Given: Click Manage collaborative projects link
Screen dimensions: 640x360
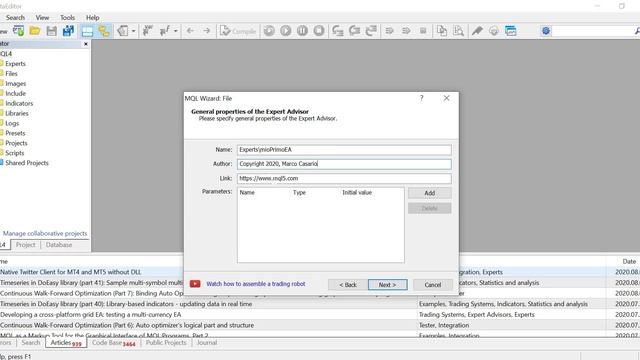Looking at the screenshot, I should 45,233.
